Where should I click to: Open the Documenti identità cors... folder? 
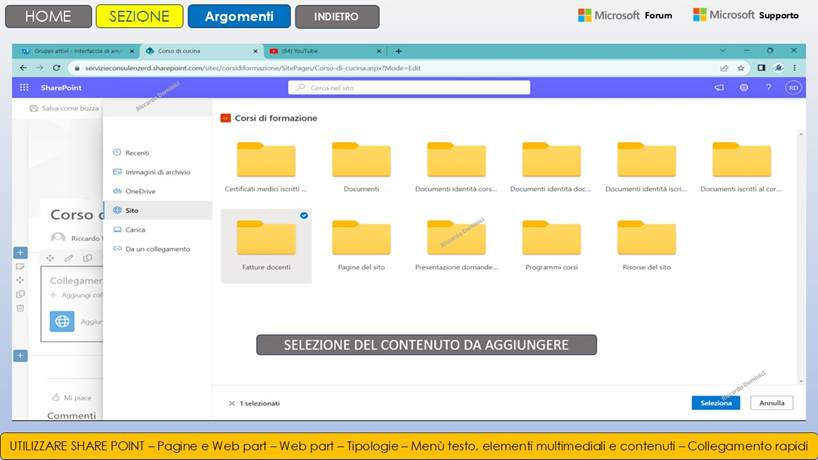click(x=456, y=167)
